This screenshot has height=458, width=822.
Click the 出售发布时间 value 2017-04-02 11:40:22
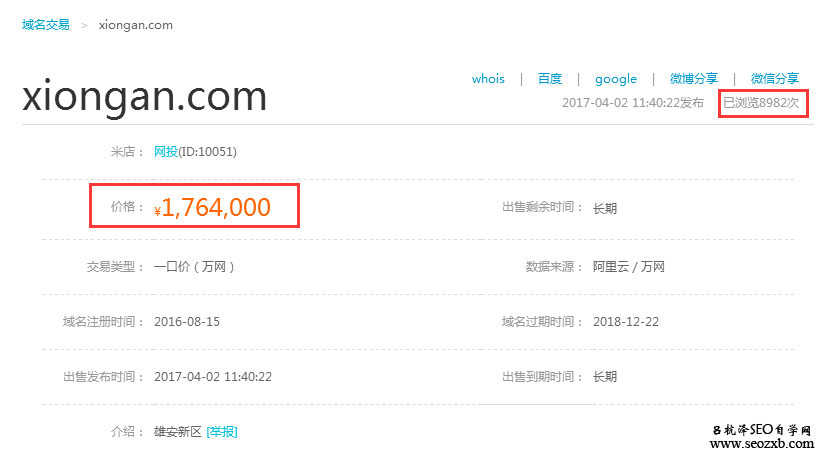point(213,377)
